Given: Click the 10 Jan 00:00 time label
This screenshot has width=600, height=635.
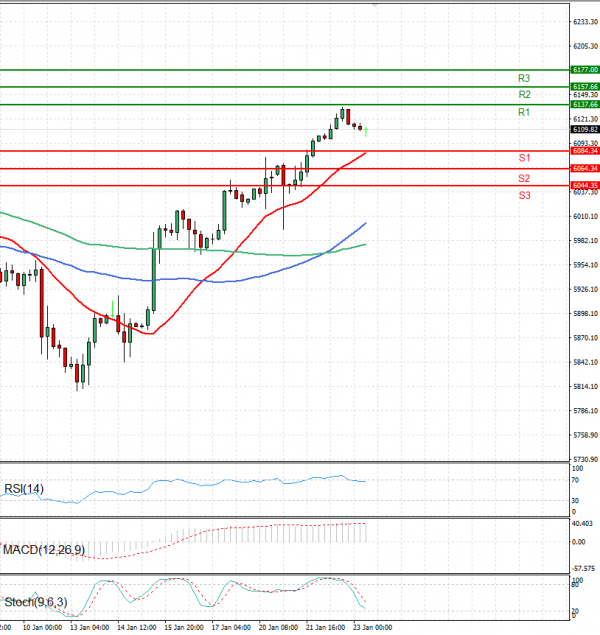Looking at the screenshot, I should (43, 627).
